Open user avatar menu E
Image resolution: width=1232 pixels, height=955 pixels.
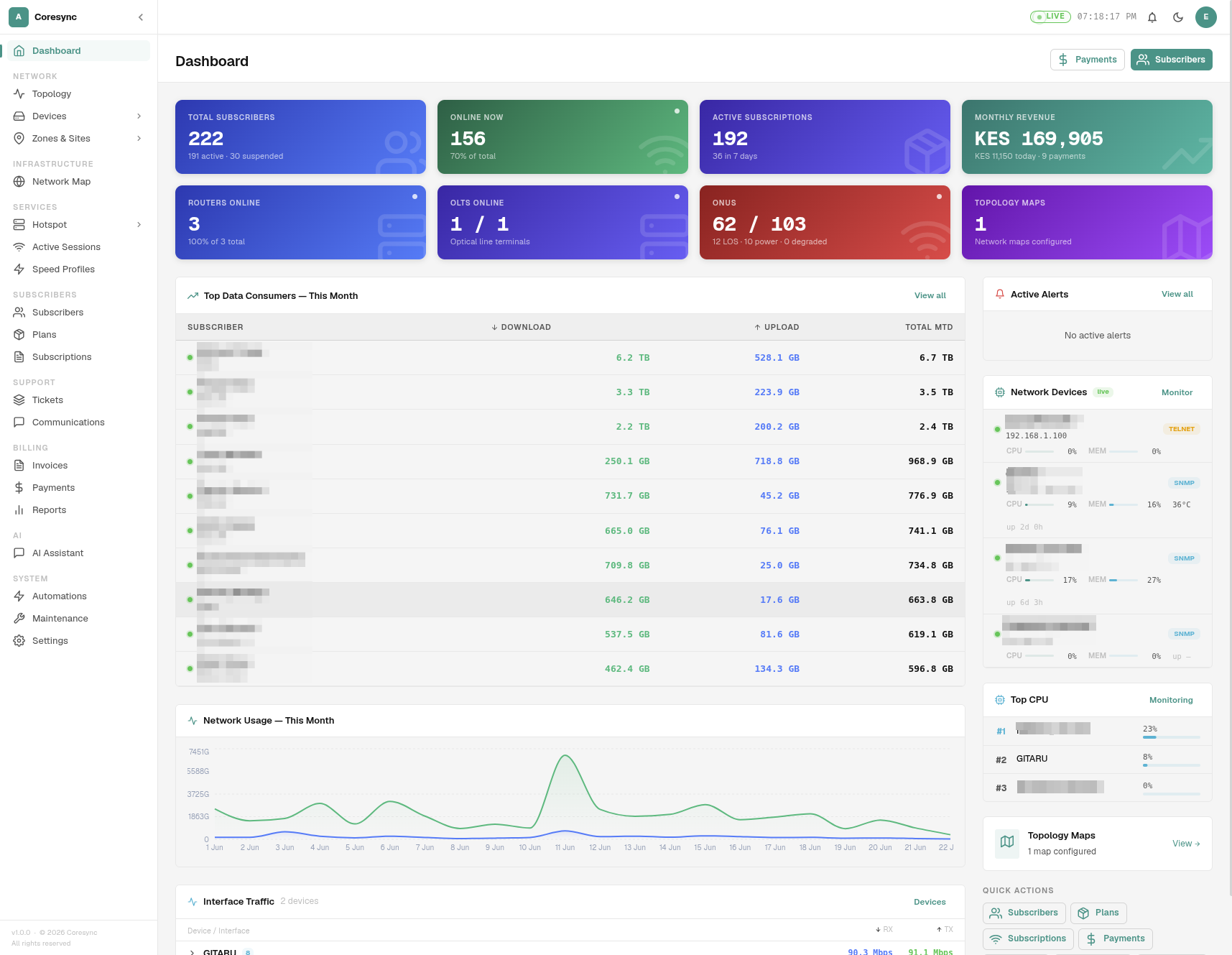(x=1206, y=17)
